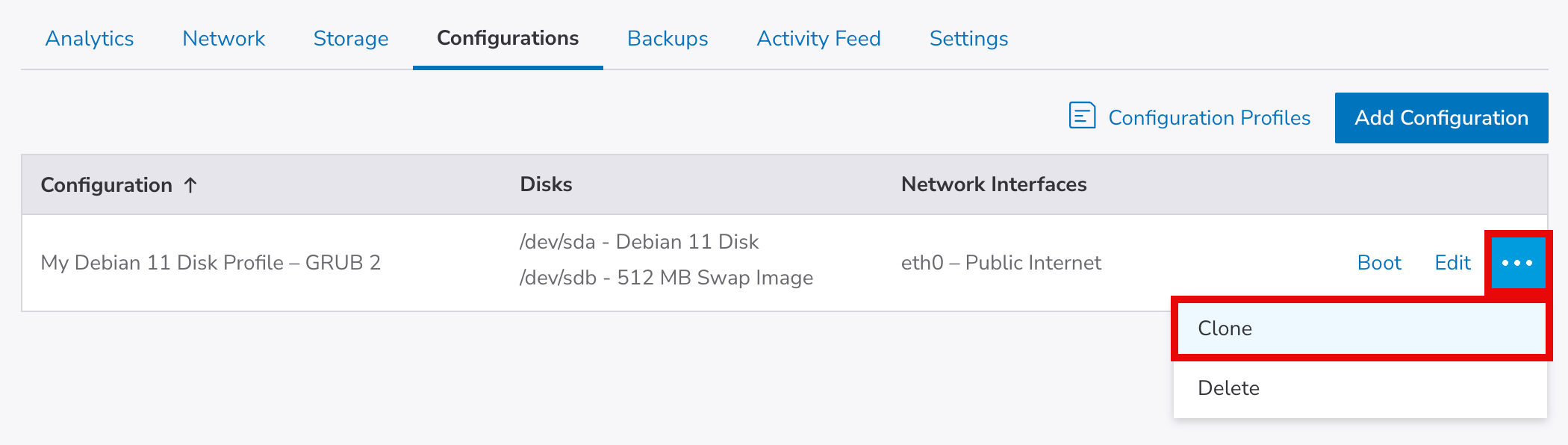Toggle the three-dot action menu
Viewport: 1568px width, 445px height.
(x=1517, y=263)
